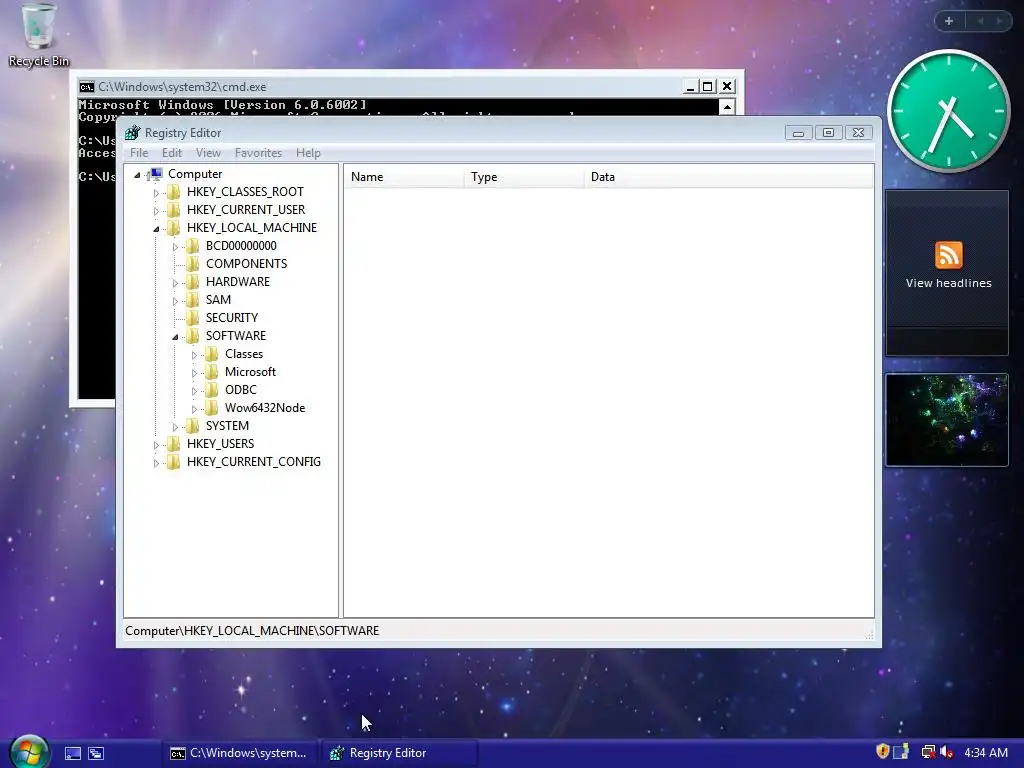Select the SAM folder icon
This screenshot has width=1024, height=768.
193,300
